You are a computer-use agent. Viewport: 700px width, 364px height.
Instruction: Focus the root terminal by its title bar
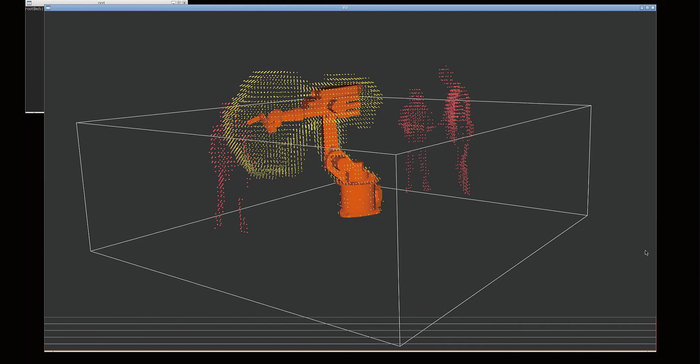pyautogui.click(x=102, y=2)
